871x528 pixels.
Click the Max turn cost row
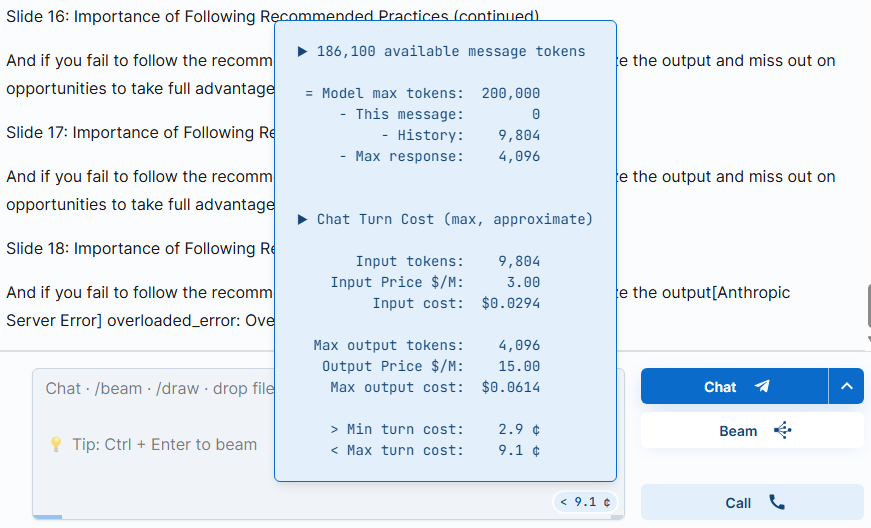coord(435,450)
